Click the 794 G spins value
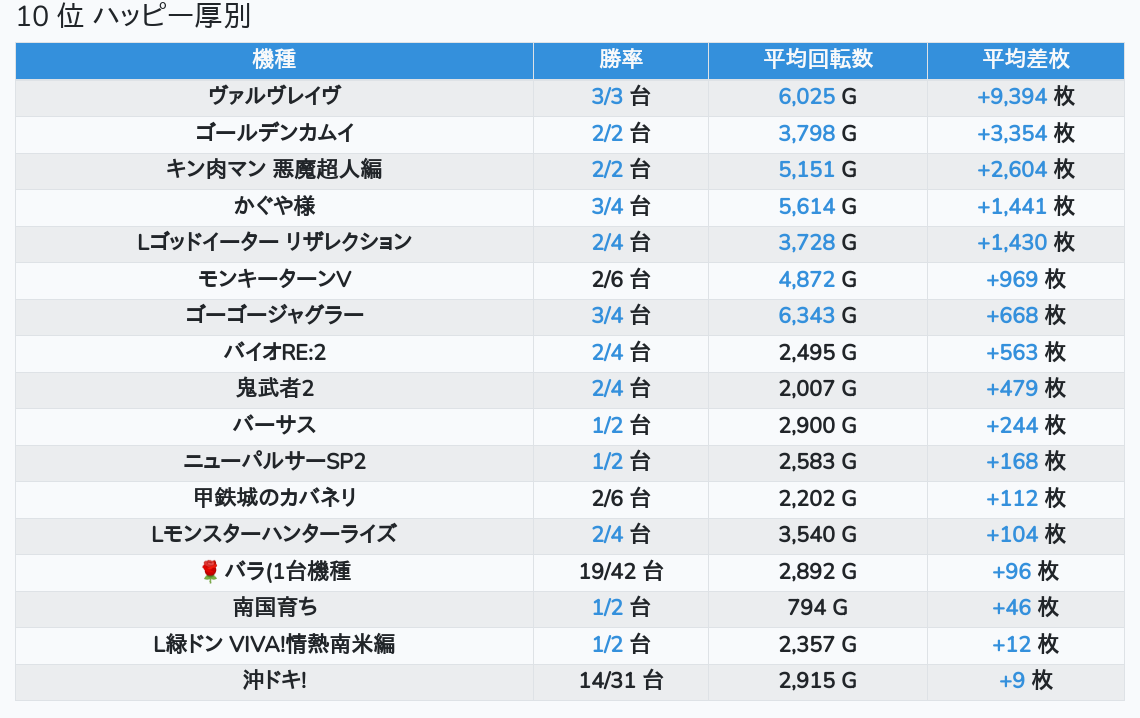 click(818, 608)
